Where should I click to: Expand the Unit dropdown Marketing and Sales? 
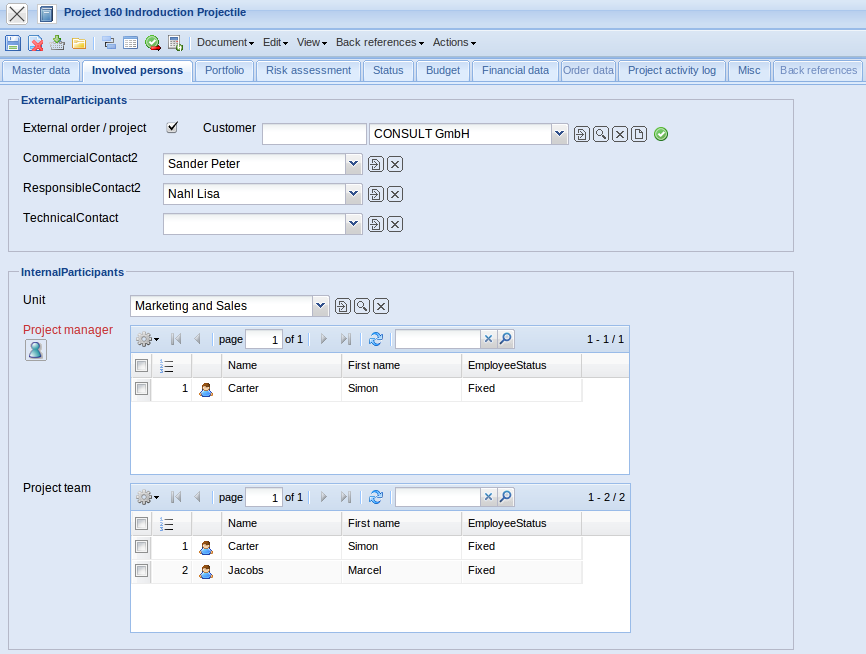(320, 306)
